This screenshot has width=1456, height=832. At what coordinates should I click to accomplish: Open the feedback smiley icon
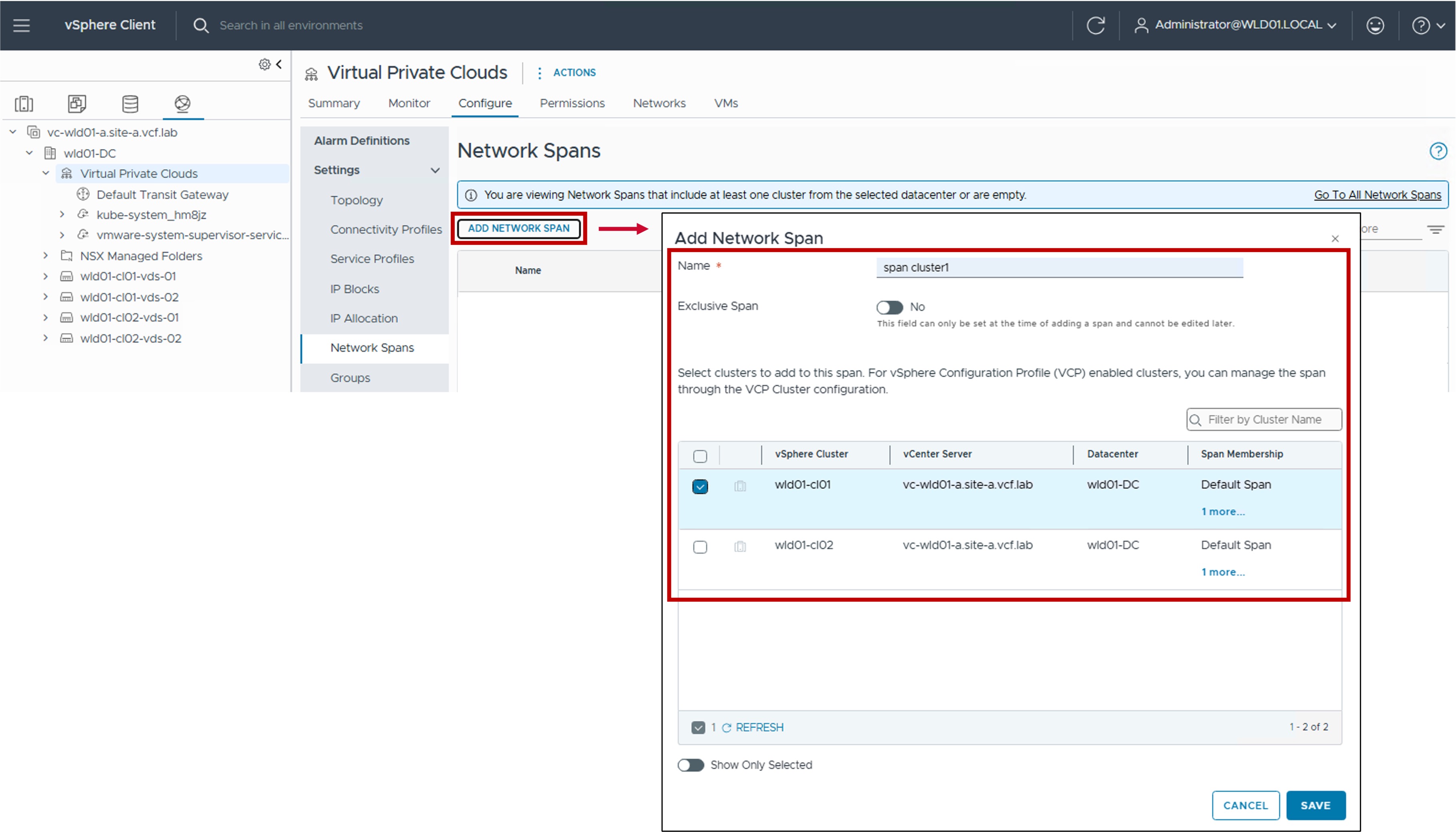click(x=1375, y=25)
